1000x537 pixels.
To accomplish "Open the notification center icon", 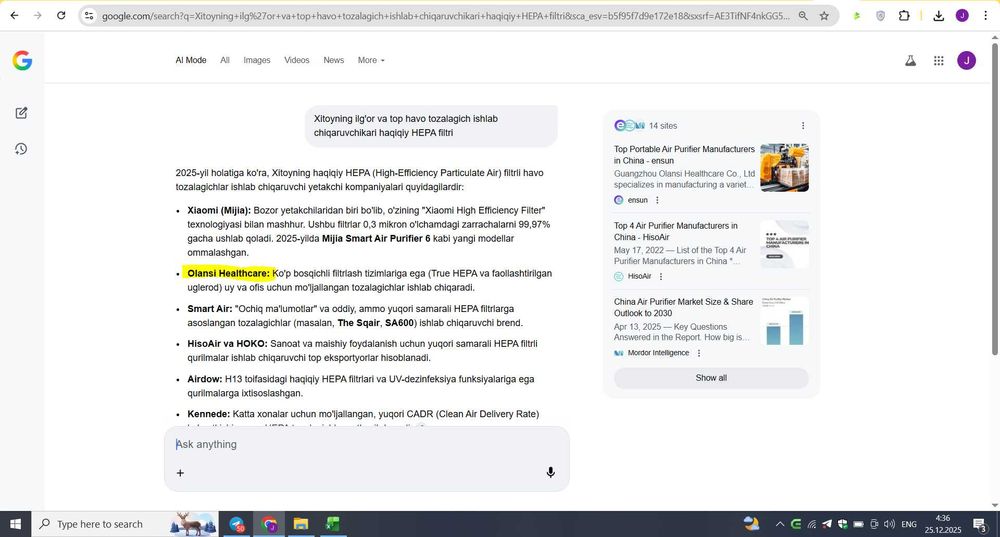I will pyautogui.click(x=980, y=524).
